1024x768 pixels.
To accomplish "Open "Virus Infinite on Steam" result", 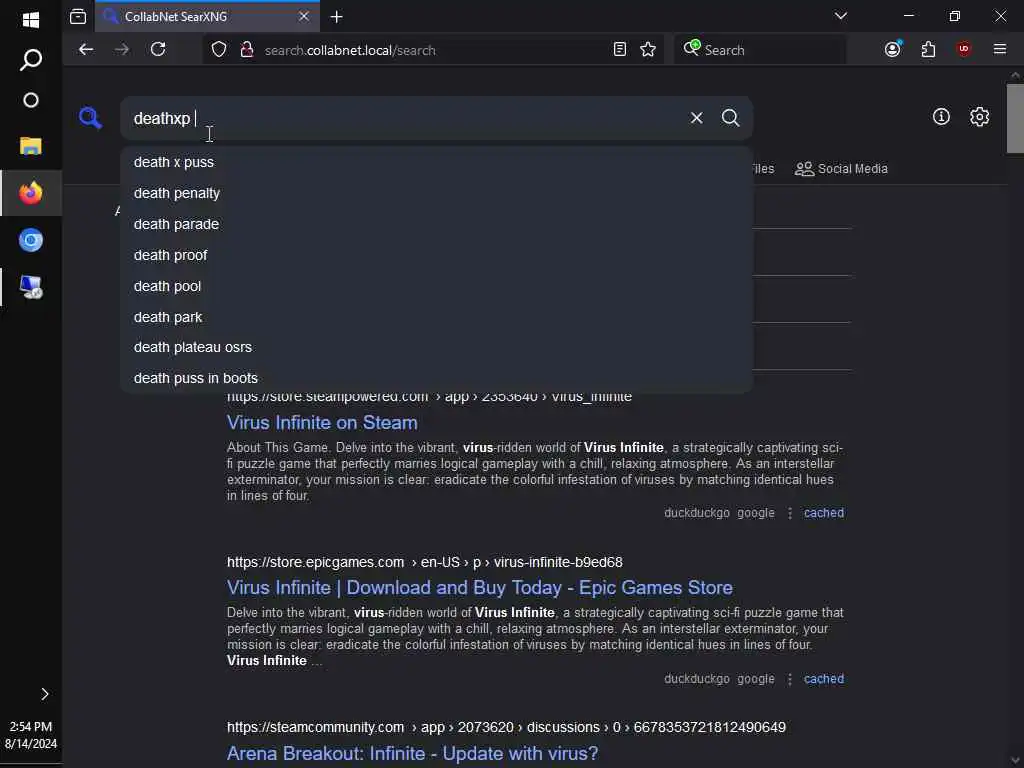I will 322,423.
